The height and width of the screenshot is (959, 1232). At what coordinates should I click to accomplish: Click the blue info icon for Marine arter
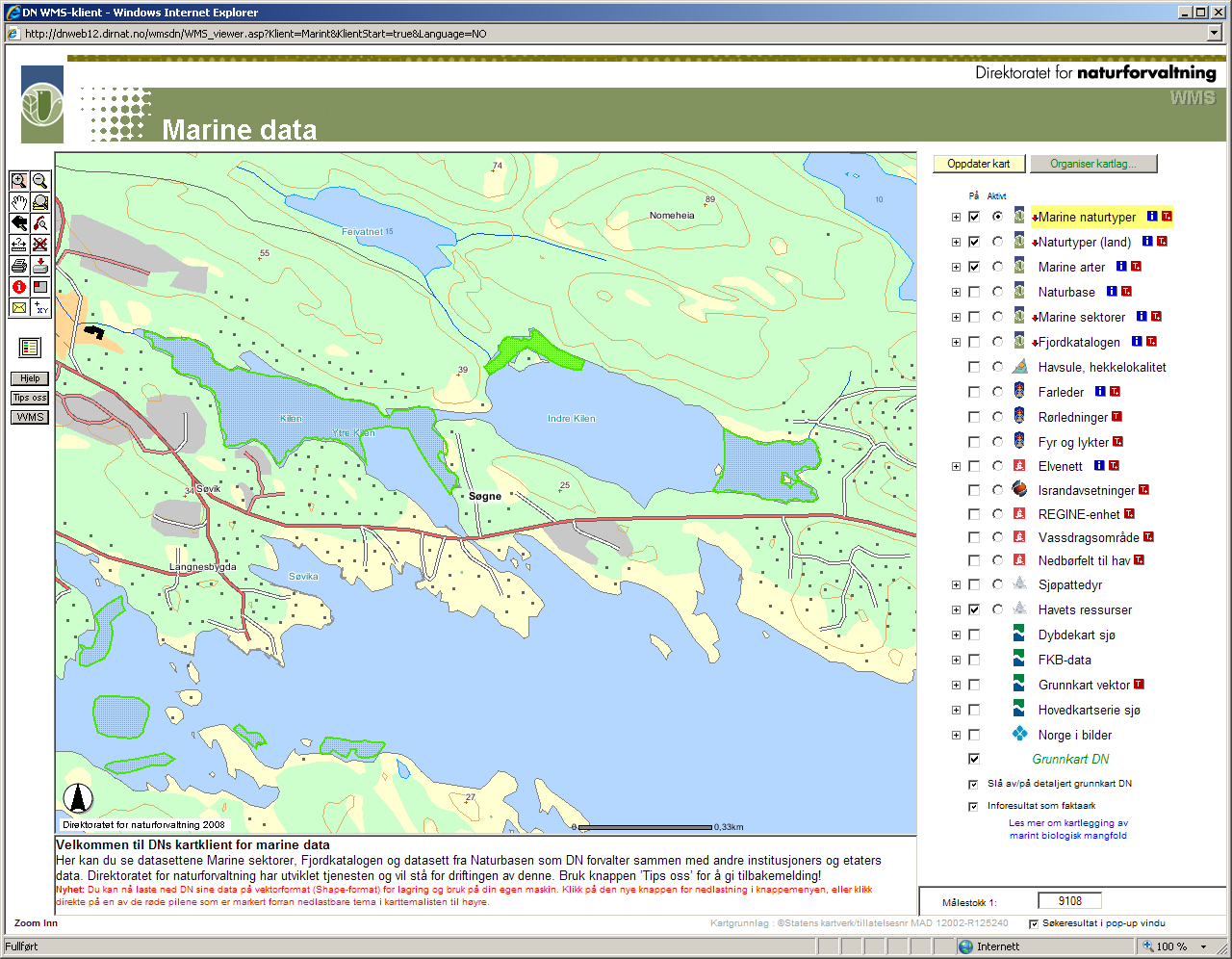coord(1121,267)
